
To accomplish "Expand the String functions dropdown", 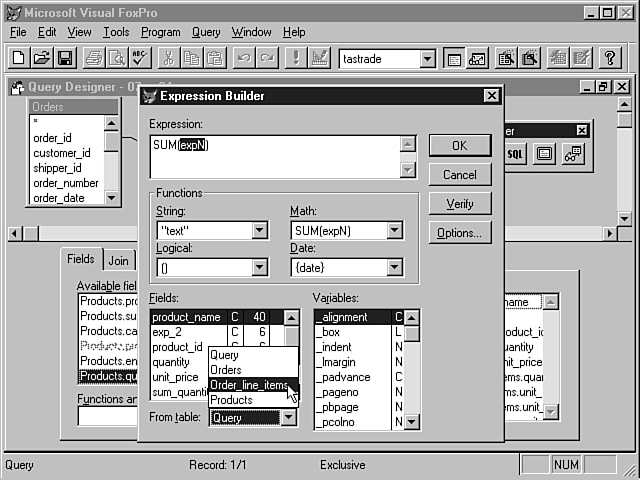I will tap(260, 231).
